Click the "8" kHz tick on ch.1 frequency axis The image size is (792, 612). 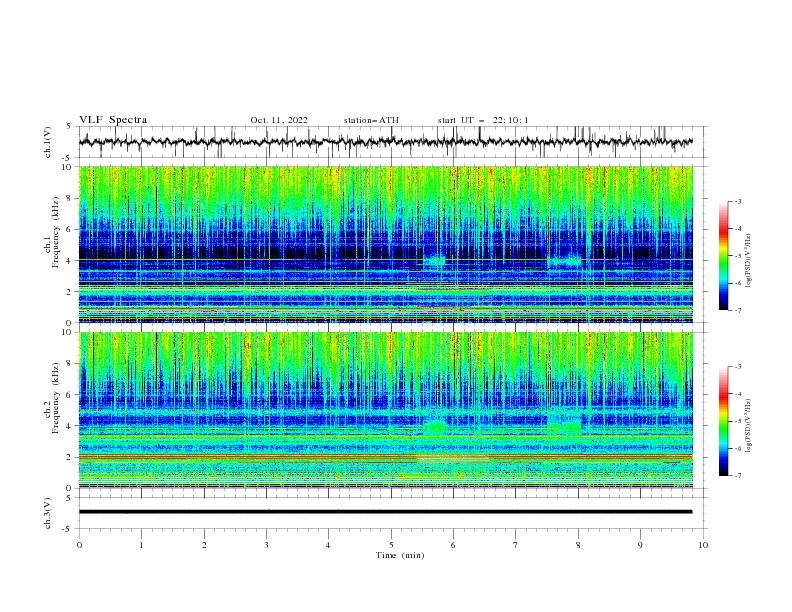[70, 198]
